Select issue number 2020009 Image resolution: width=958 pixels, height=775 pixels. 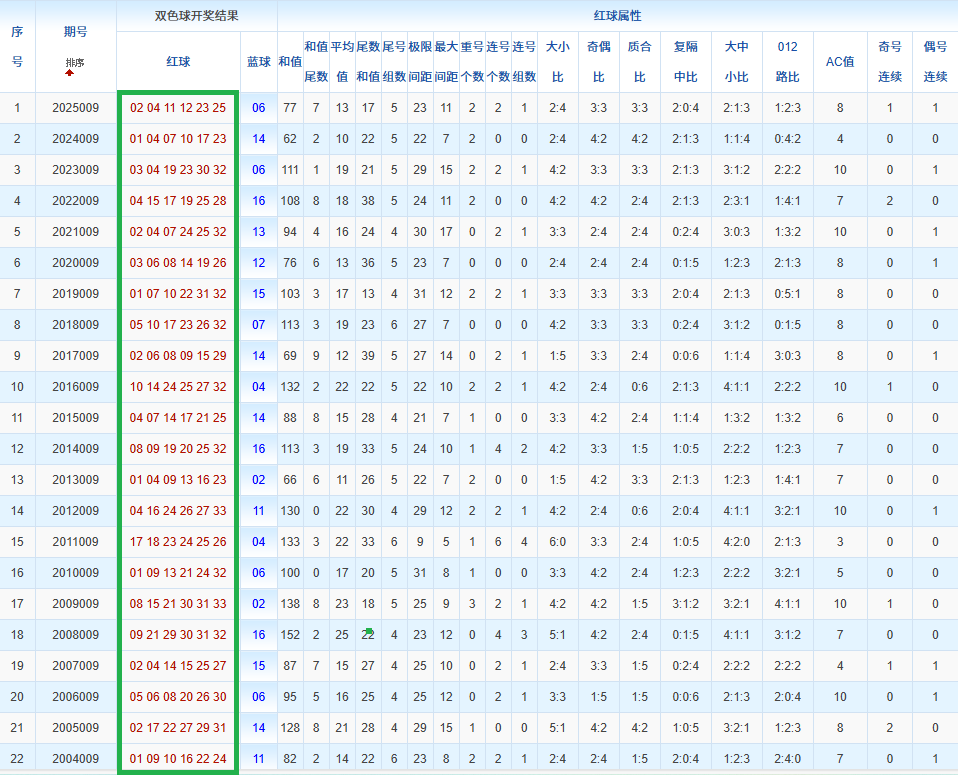75,263
